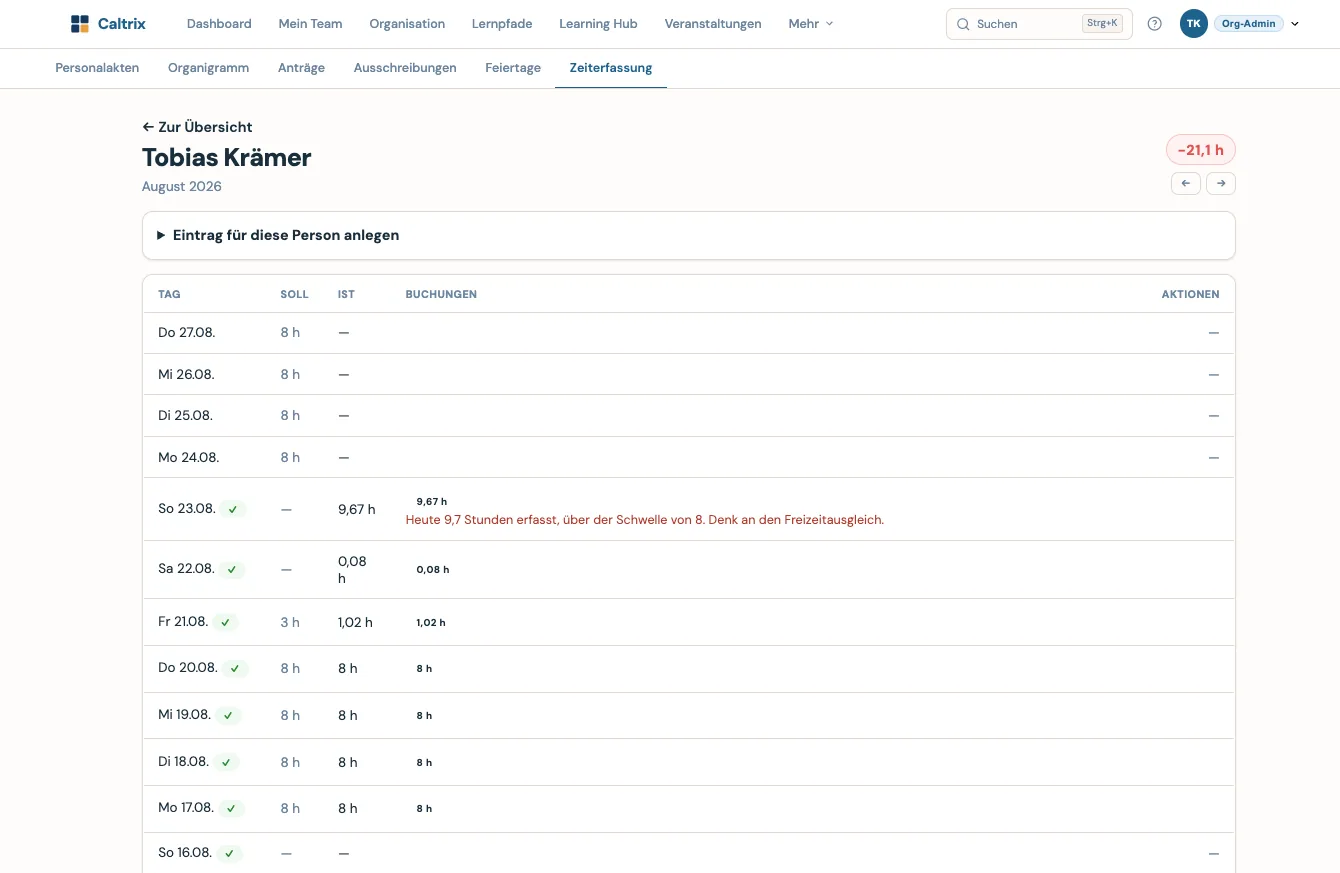Click the TAG column header
The width and height of the screenshot is (1340, 873).
pyautogui.click(x=169, y=294)
